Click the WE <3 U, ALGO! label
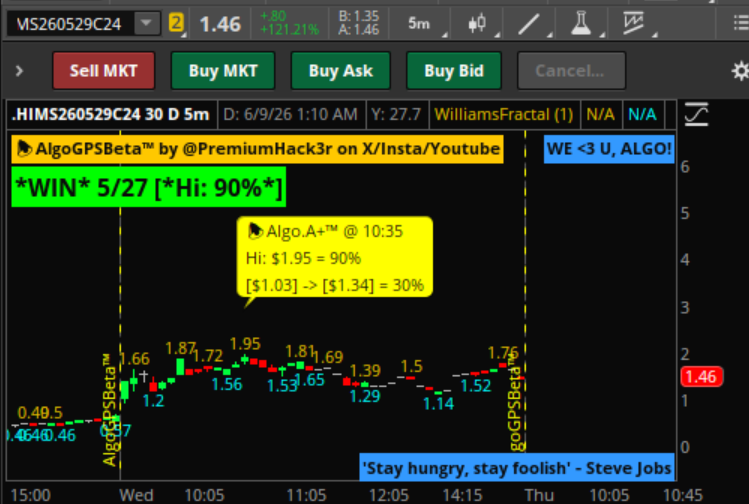 tap(609, 149)
